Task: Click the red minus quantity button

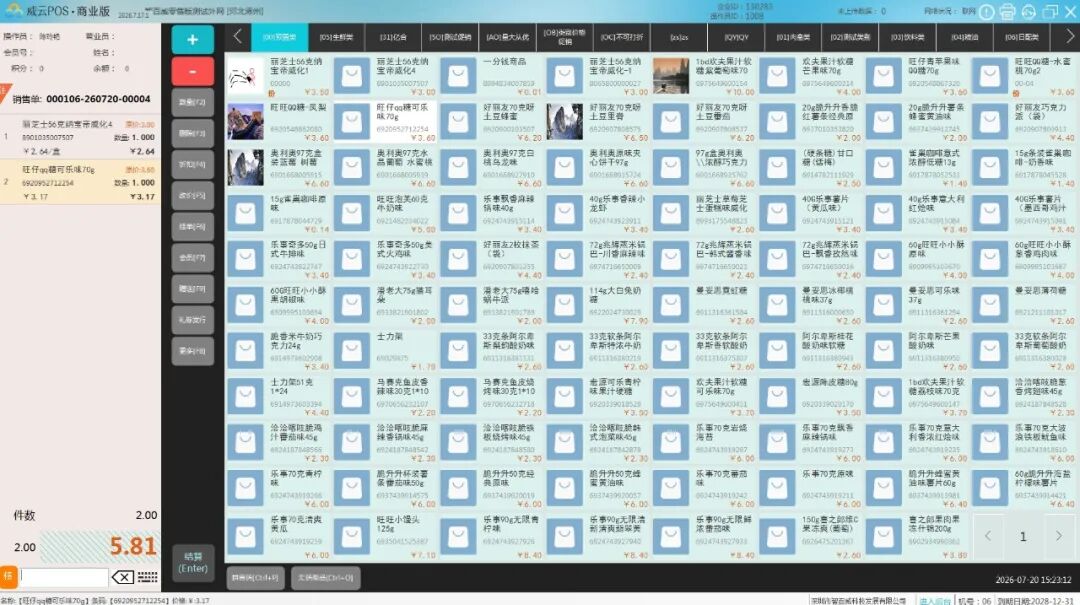Action: point(192,72)
